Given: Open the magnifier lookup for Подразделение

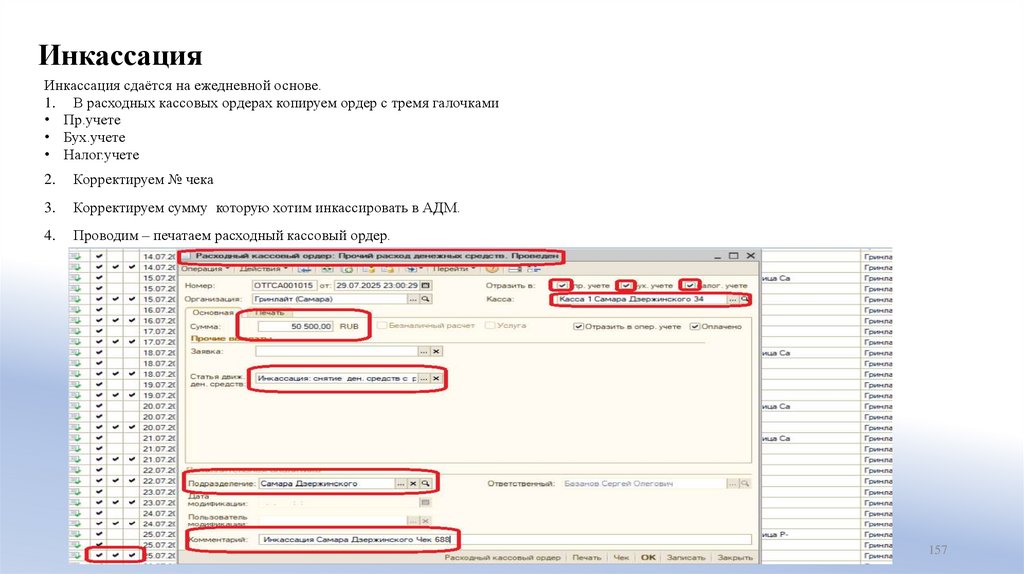Looking at the screenshot, I should pyautogui.click(x=425, y=484).
